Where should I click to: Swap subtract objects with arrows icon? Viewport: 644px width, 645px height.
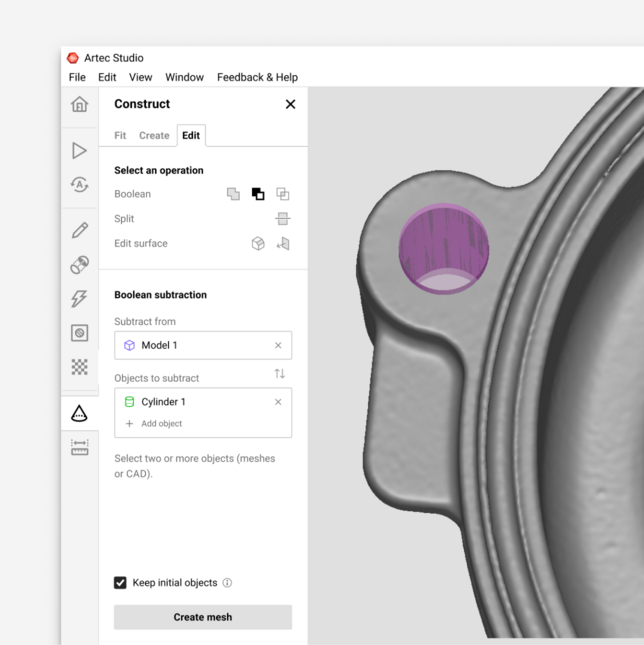(x=280, y=374)
